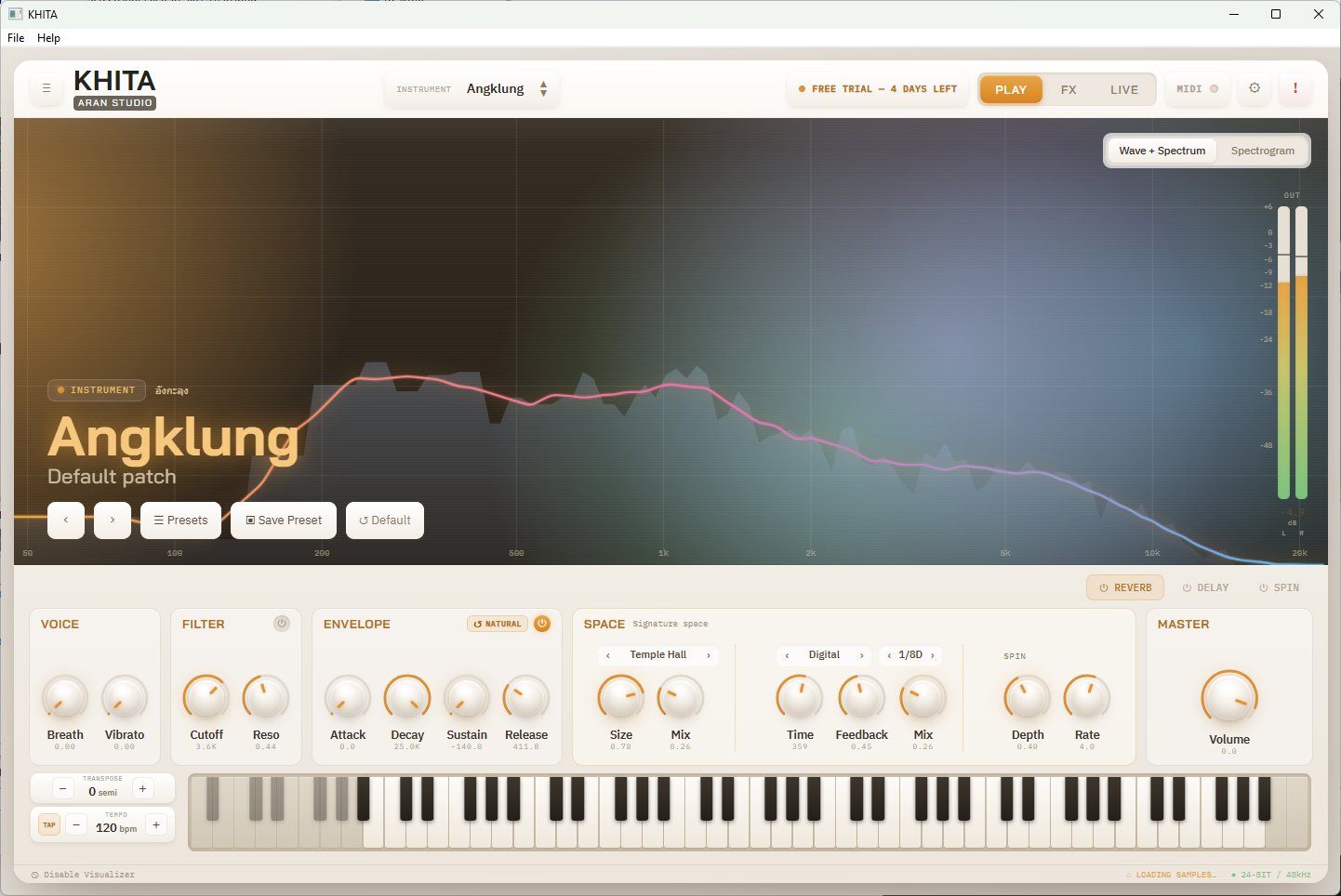Click the KHITA Aran Studio logo
This screenshot has width=1341, height=896.
pos(114,89)
